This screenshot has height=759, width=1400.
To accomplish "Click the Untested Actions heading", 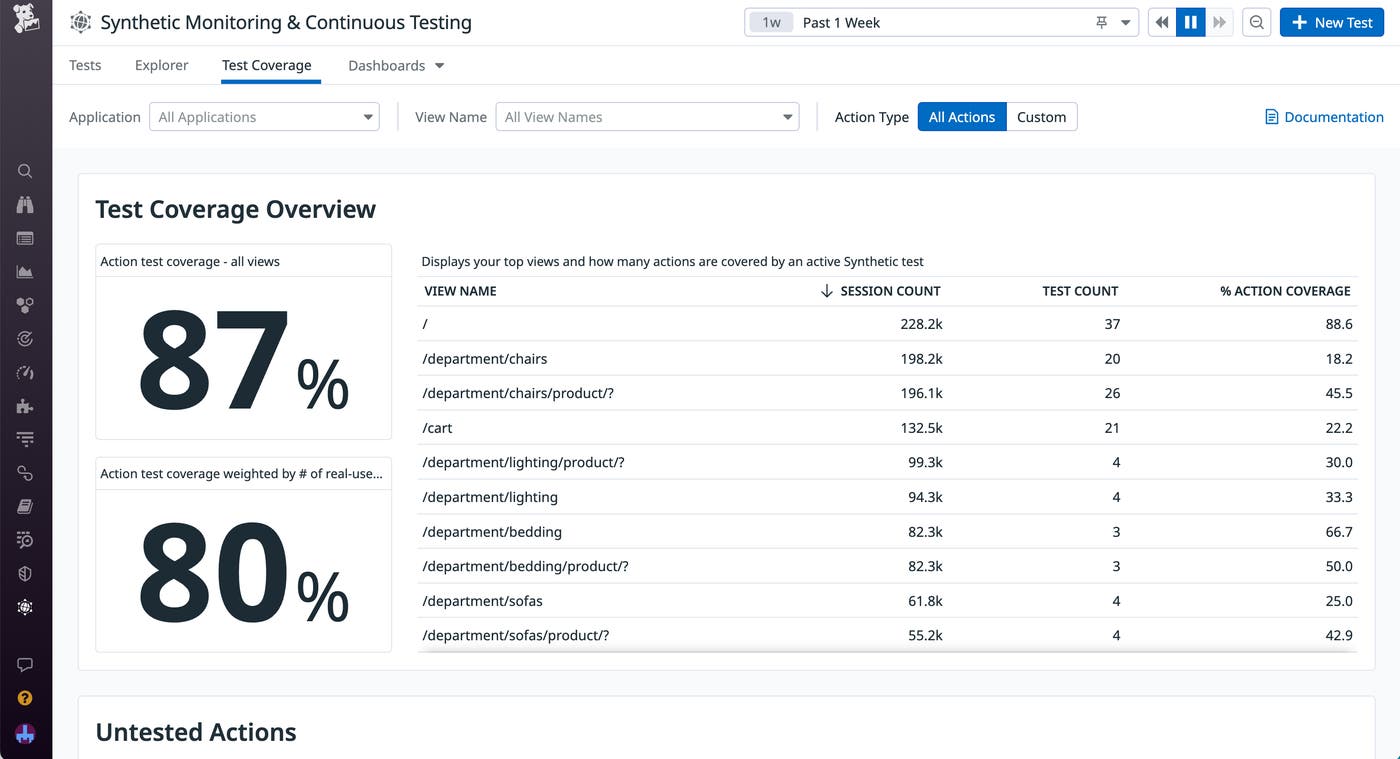I will click(x=196, y=732).
